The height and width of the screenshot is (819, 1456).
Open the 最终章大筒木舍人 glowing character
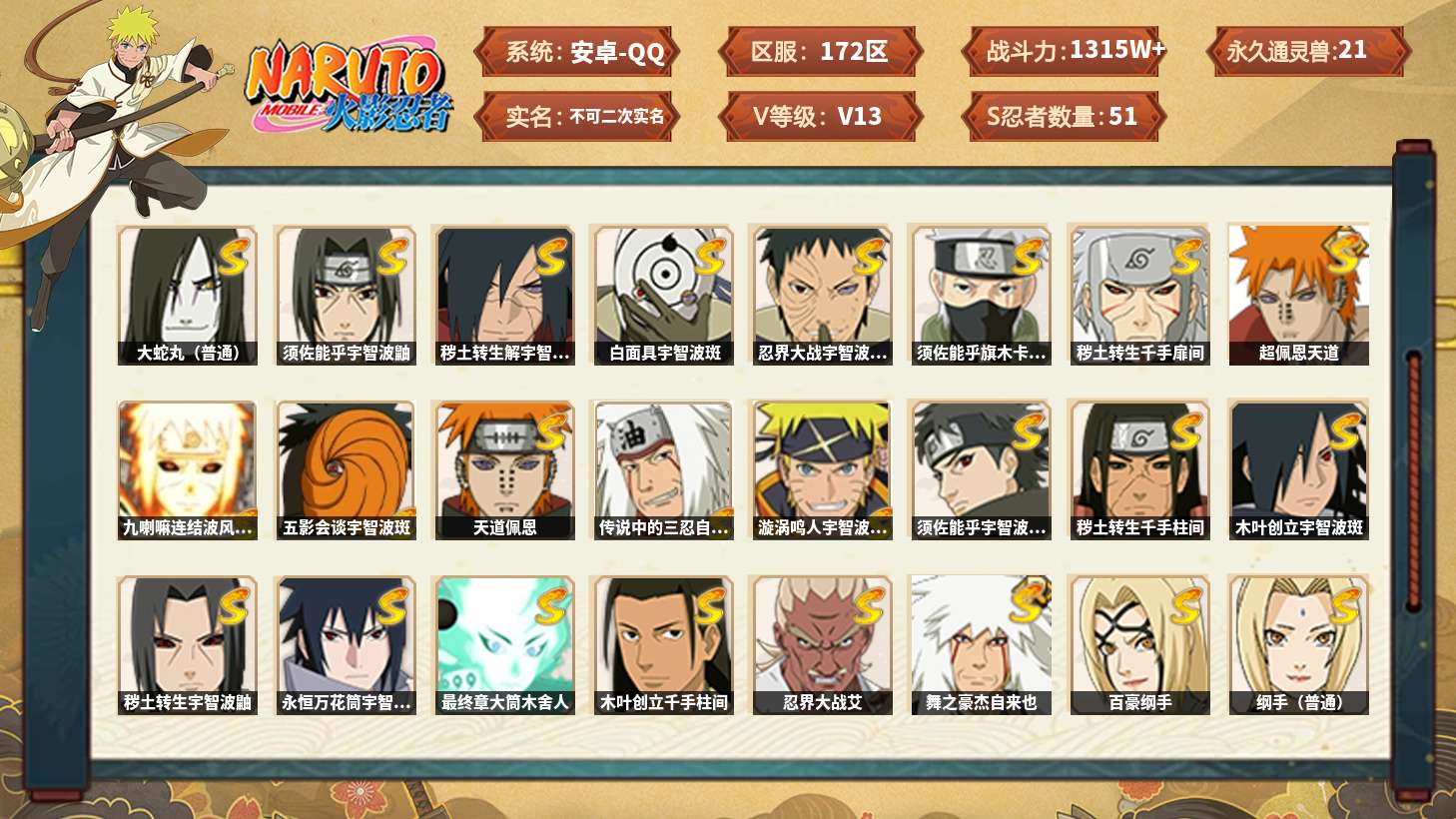pyautogui.click(x=504, y=645)
